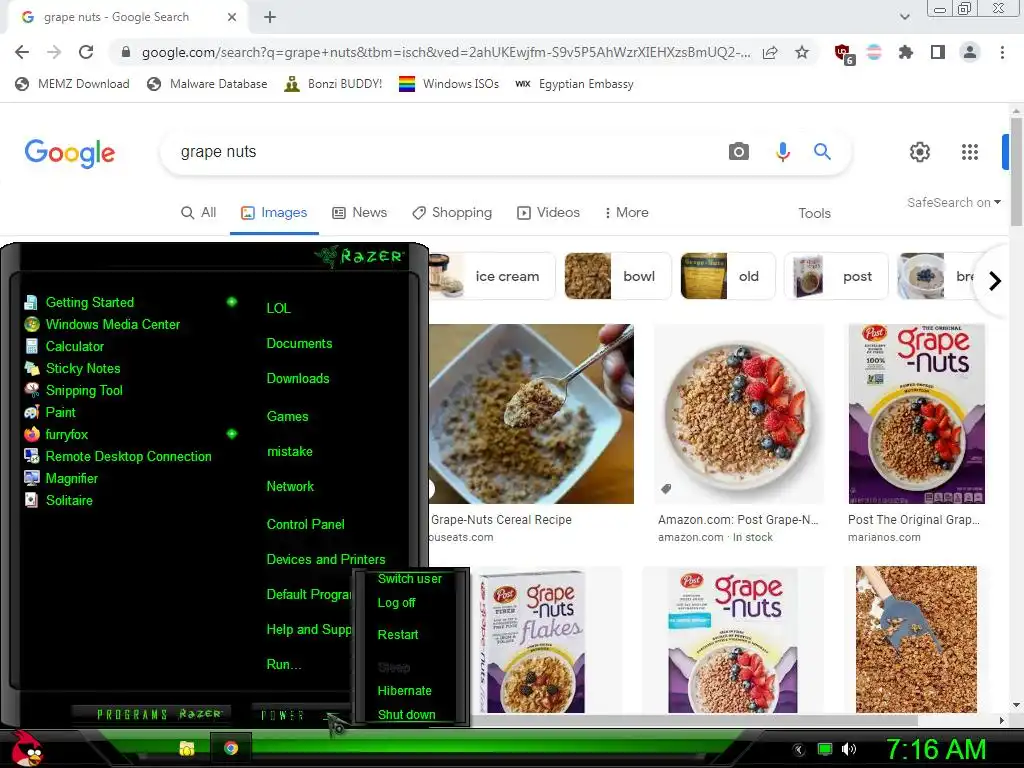Switch to the All results tab
1024x768 pixels.
[x=199, y=212]
